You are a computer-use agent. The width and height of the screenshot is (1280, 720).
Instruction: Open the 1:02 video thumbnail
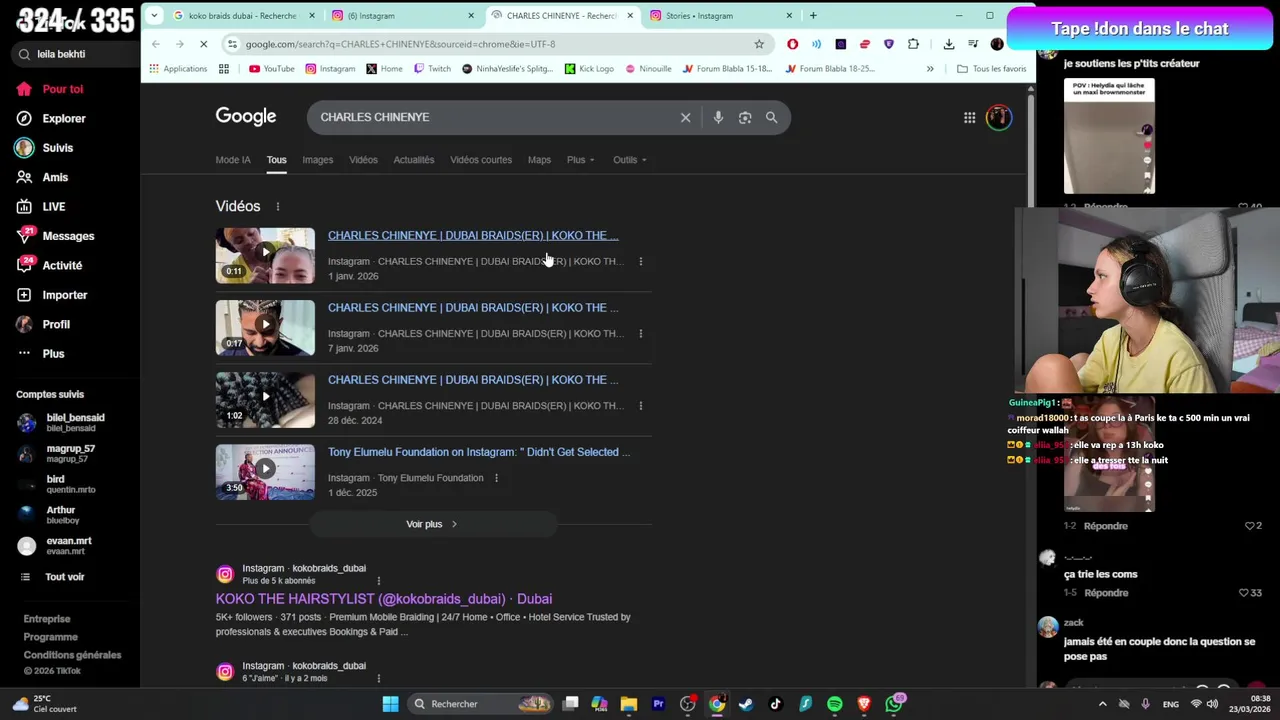(x=265, y=400)
